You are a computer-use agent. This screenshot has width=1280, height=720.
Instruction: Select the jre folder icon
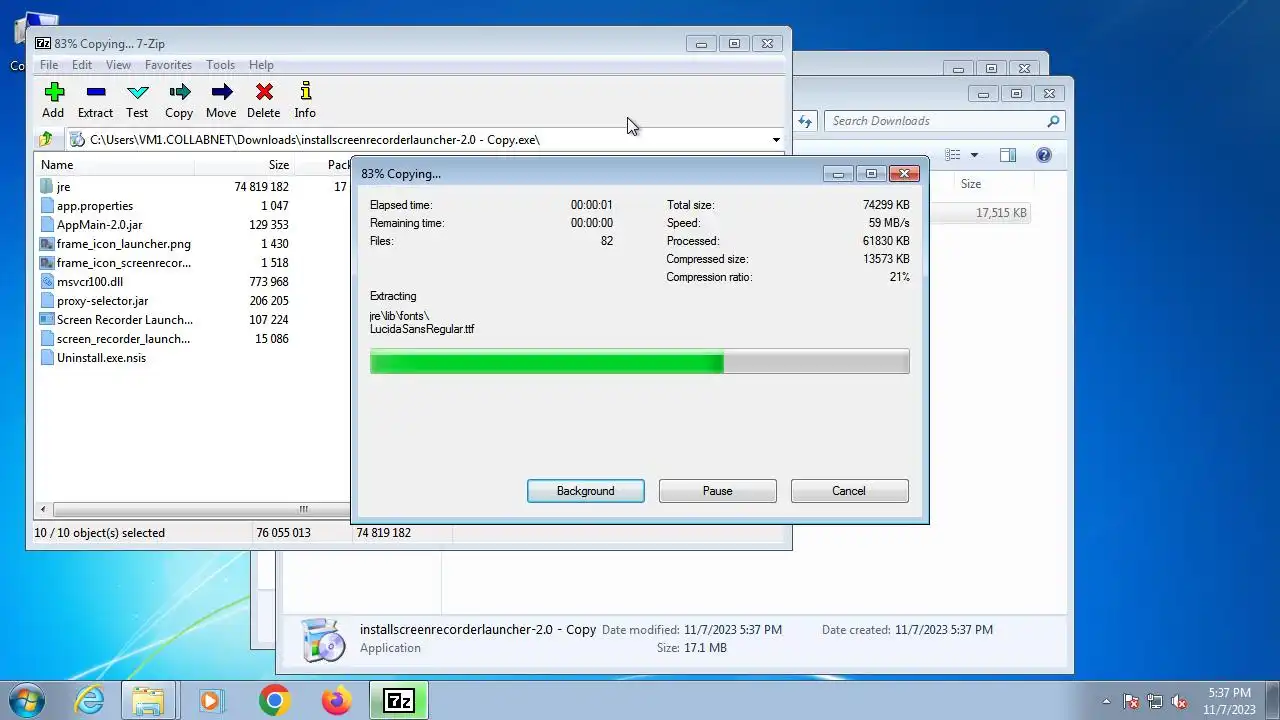[x=47, y=187]
